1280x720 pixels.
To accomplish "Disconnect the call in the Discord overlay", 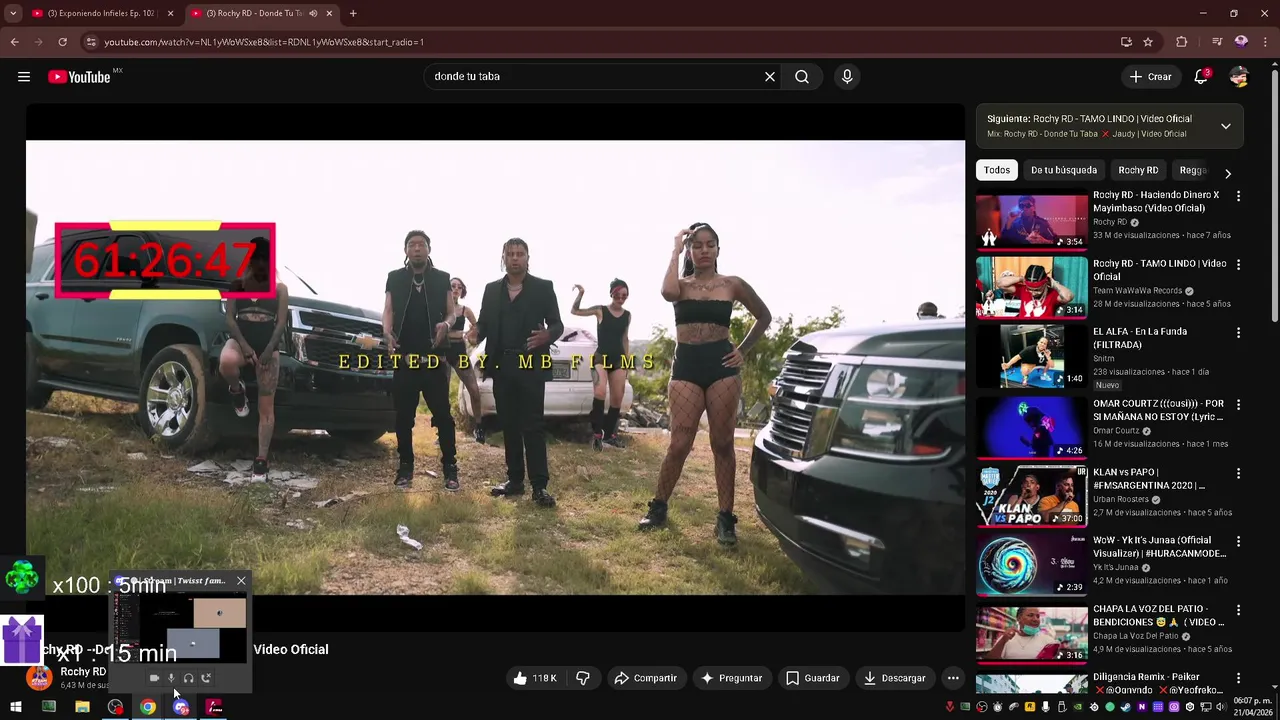I will click(x=206, y=678).
